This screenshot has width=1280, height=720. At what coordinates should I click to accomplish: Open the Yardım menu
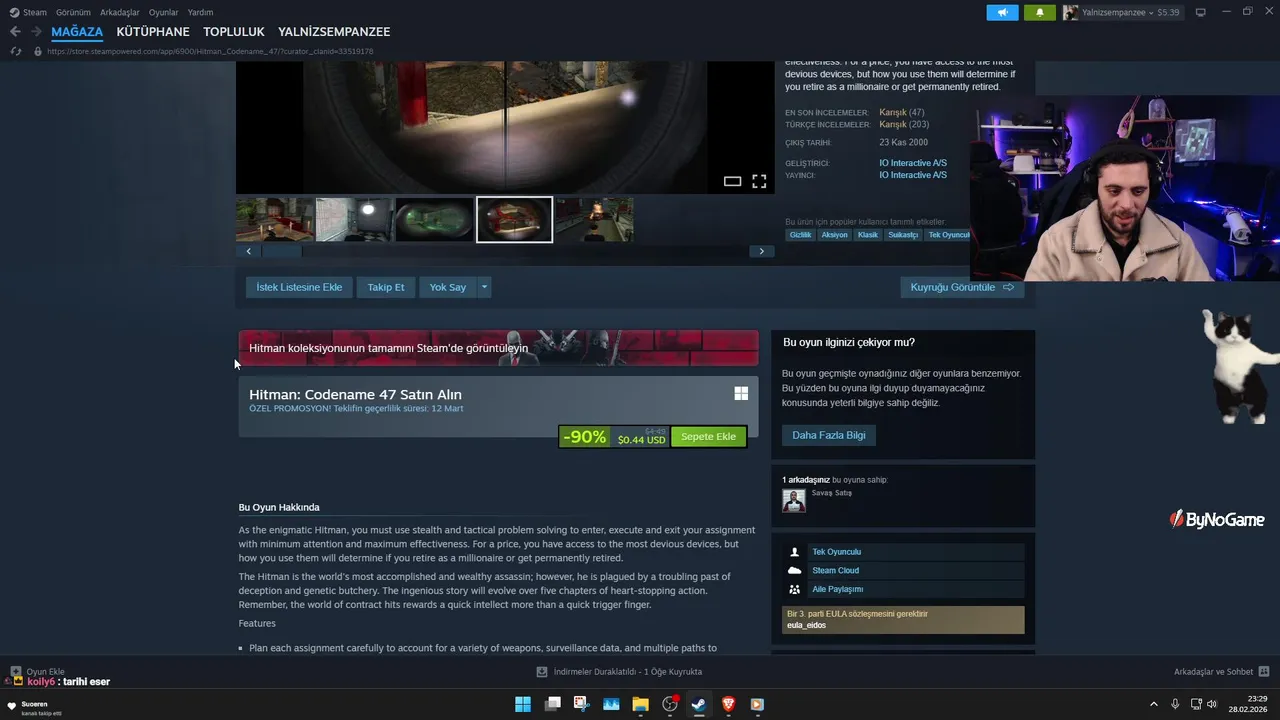[x=200, y=12]
